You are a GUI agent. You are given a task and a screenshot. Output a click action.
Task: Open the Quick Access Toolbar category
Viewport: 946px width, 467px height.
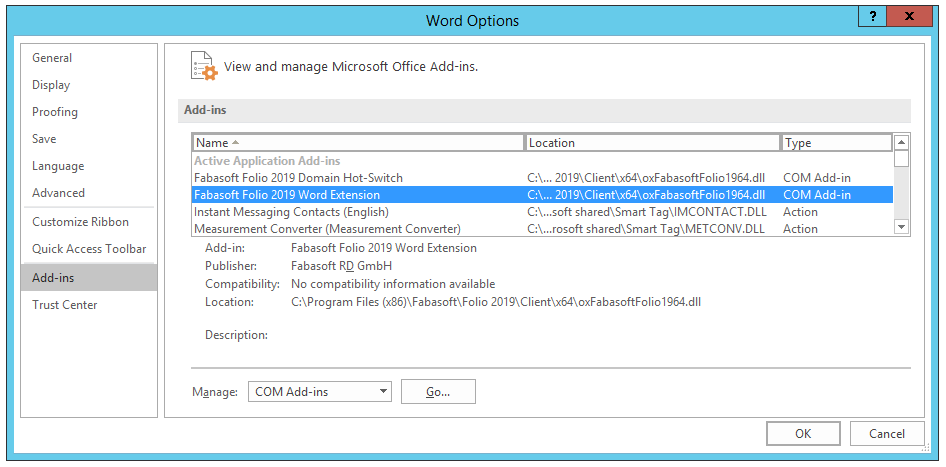coord(89,249)
